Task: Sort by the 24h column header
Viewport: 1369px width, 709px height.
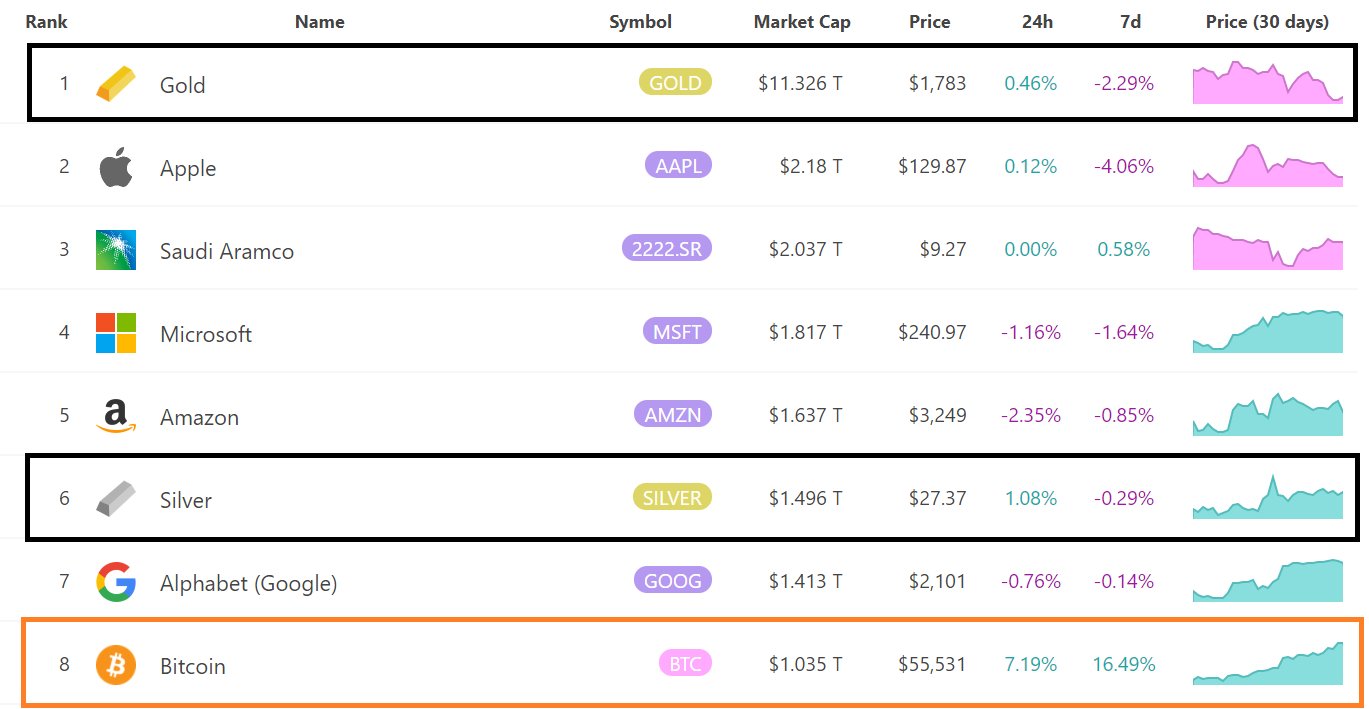Action: [x=1038, y=21]
